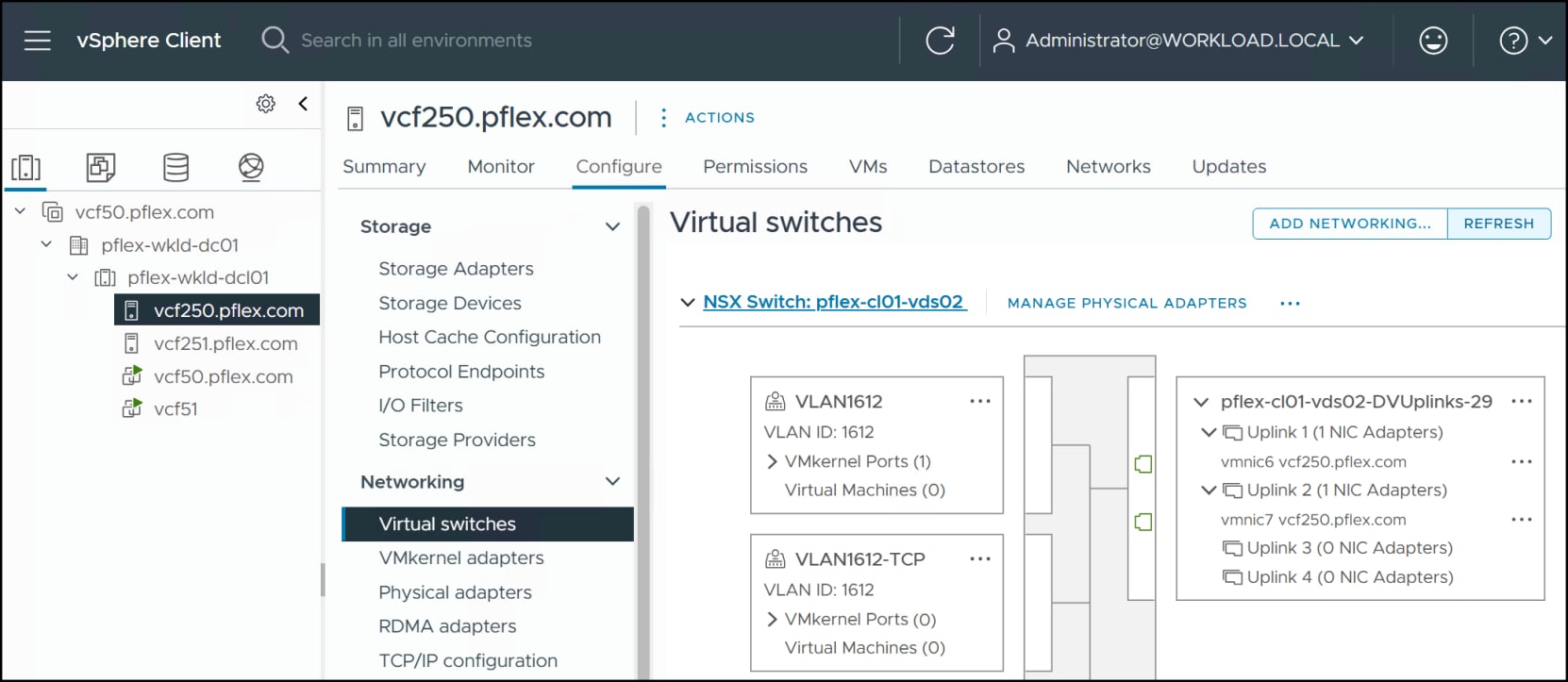
Task: Open vmnic6 ellipsis menu
Action: (1521, 461)
